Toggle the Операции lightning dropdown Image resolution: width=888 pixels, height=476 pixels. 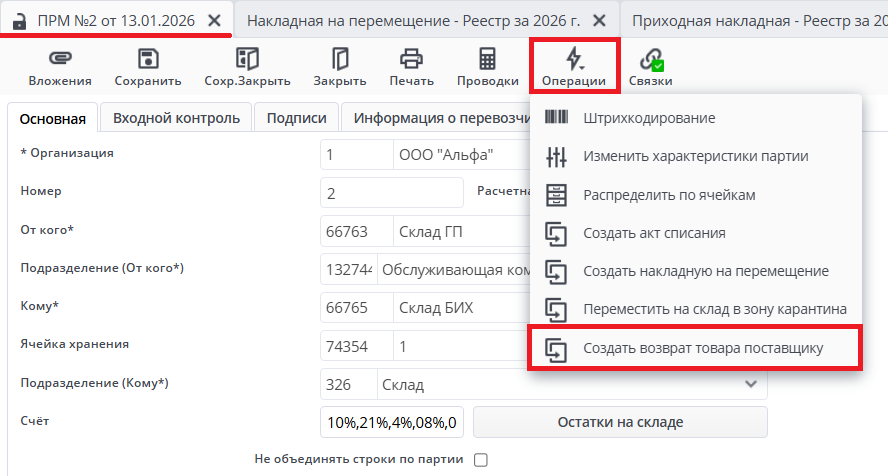pos(574,59)
